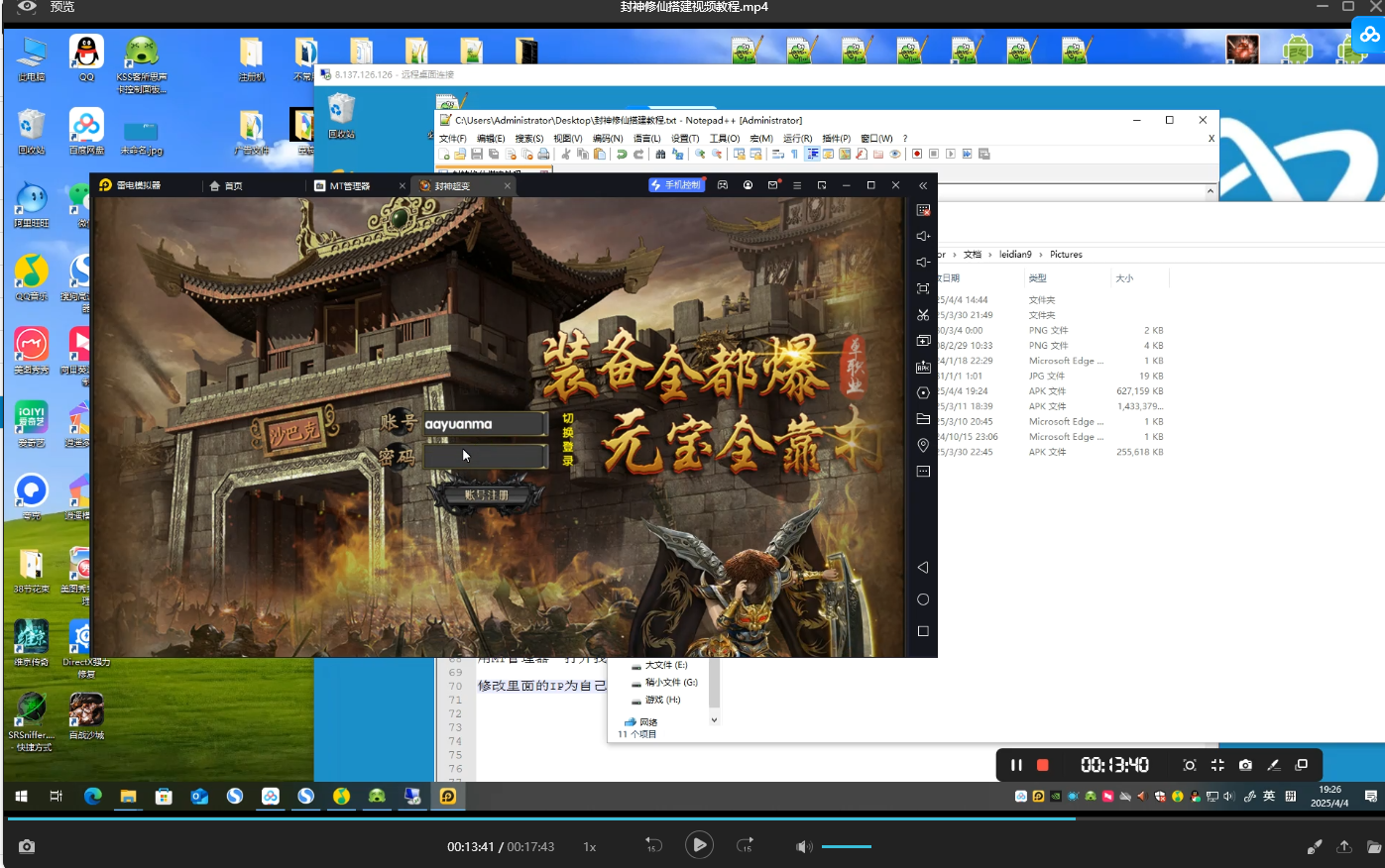1385x868 pixels.
Task: Click the 账号注册 (account registration) button
Action: 486,494
